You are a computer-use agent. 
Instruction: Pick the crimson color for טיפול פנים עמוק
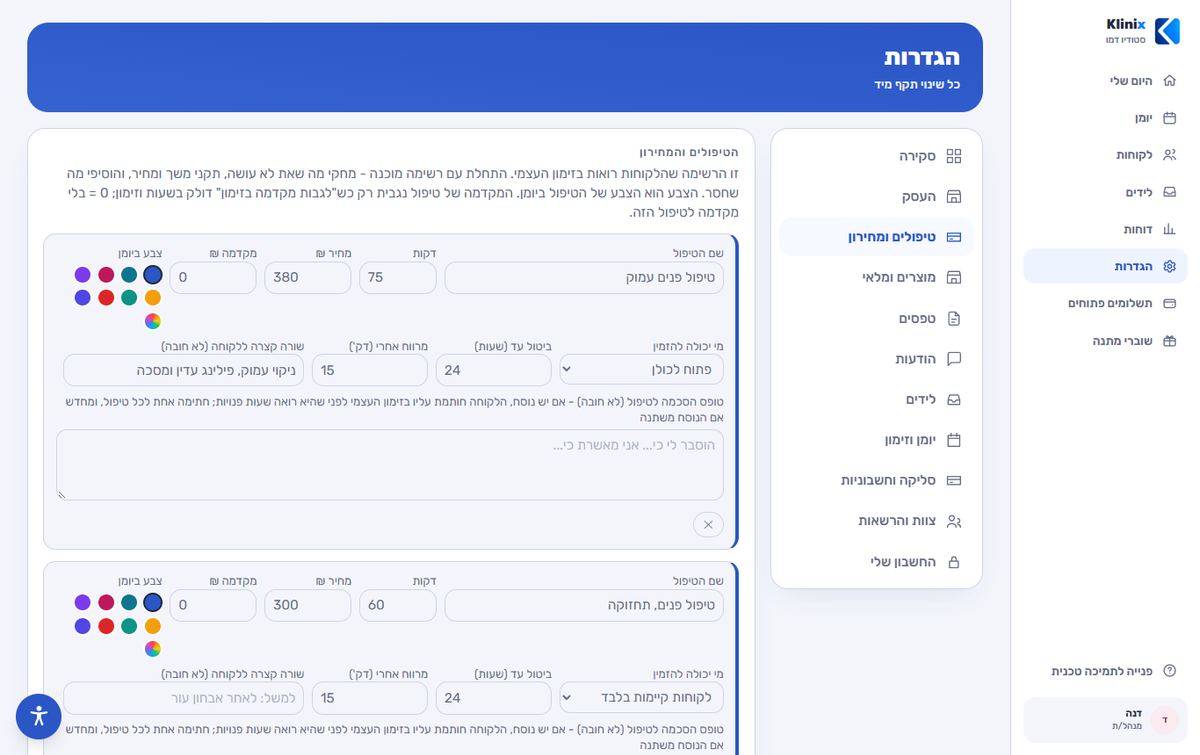tap(106, 274)
